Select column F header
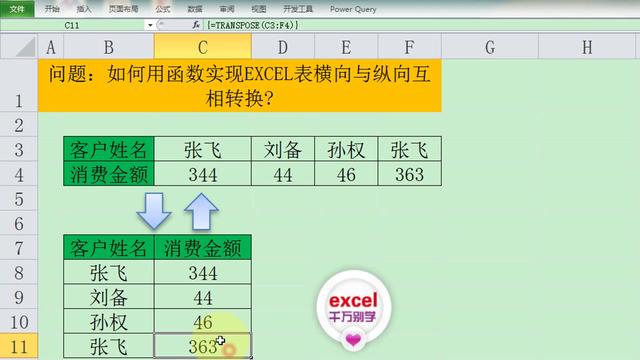The height and width of the screenshot is (360, 640). point(409,47)
